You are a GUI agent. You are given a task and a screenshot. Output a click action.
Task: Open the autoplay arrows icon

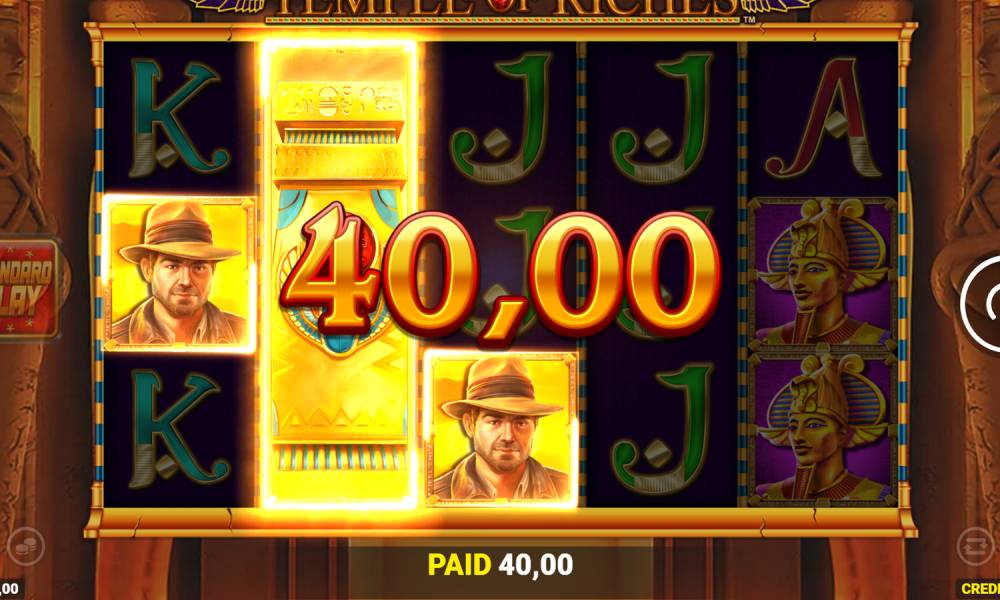point(975,546)
